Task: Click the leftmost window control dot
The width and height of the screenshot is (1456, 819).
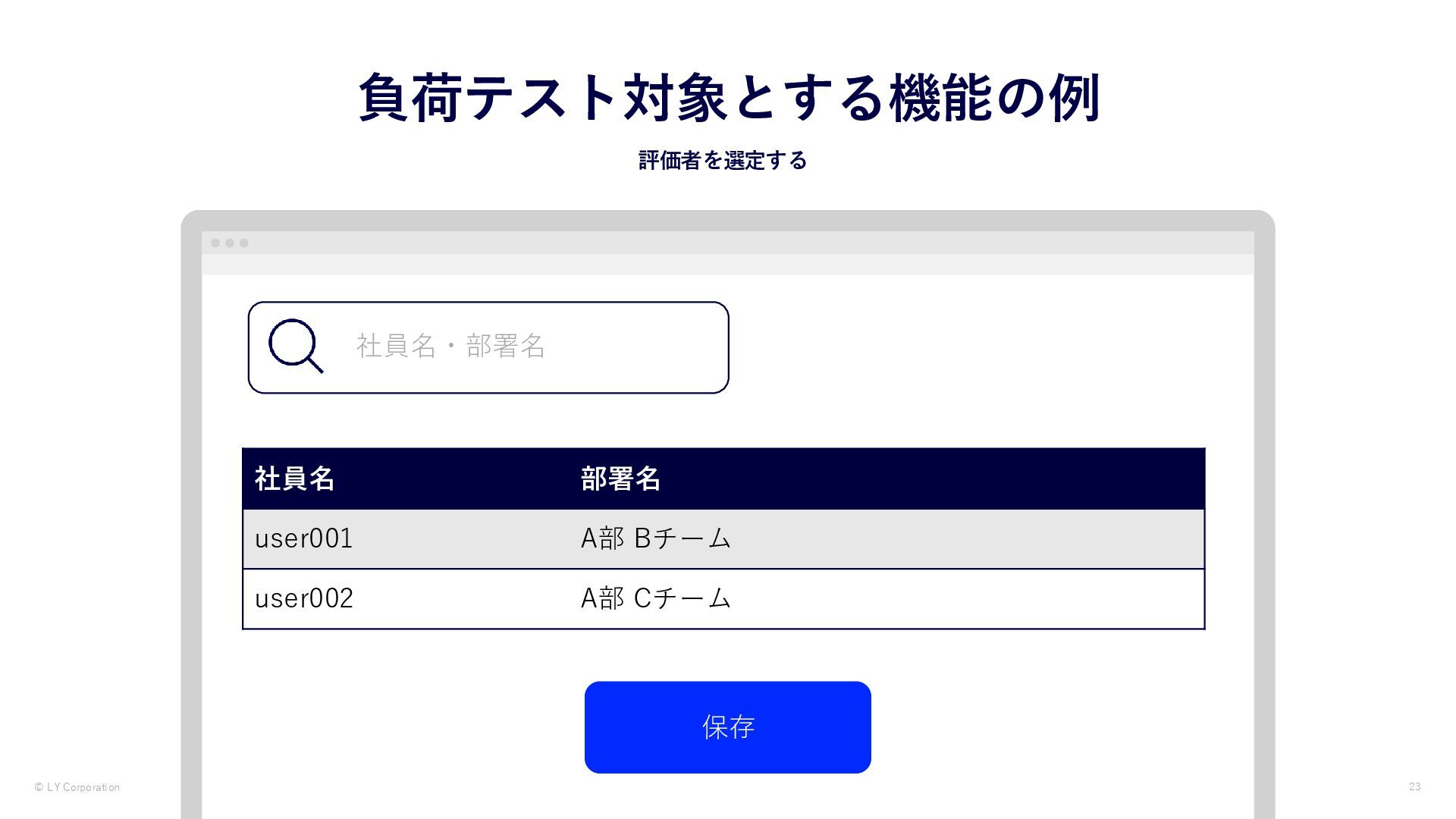Action: (x=215, y=243)
